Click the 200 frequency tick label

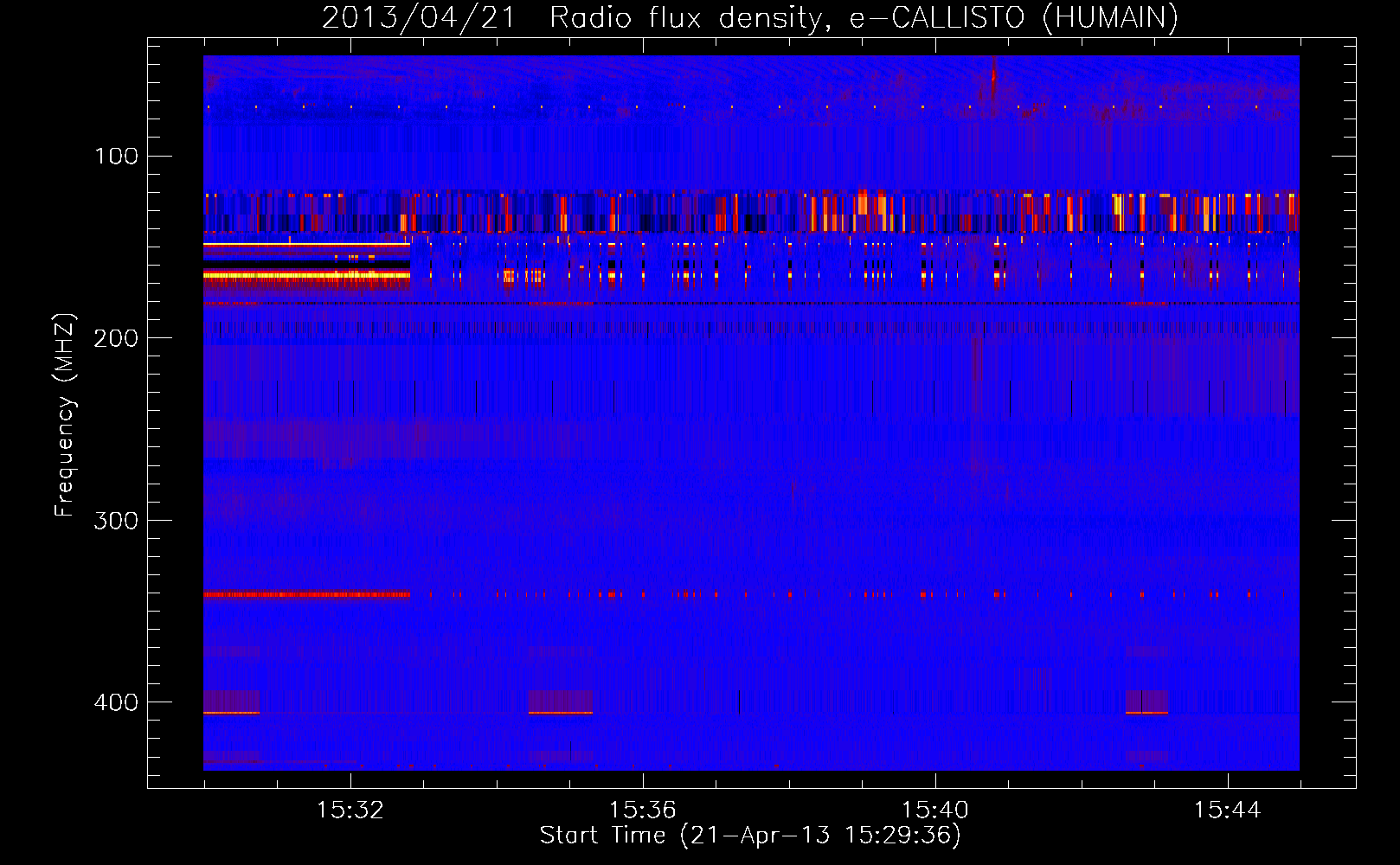[116, 338]
